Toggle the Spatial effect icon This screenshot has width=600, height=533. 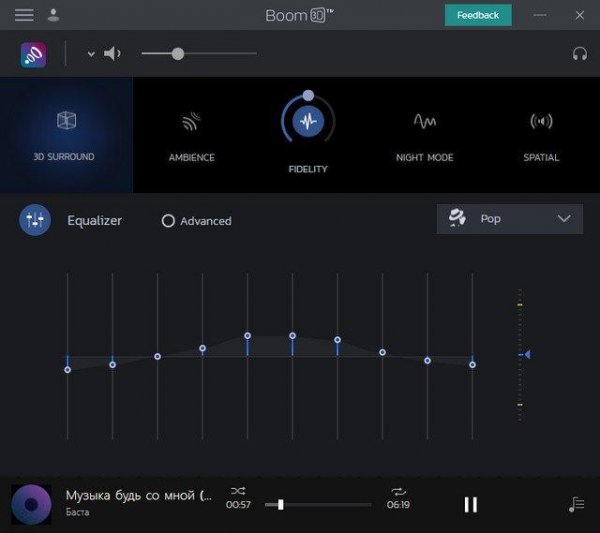541,121
